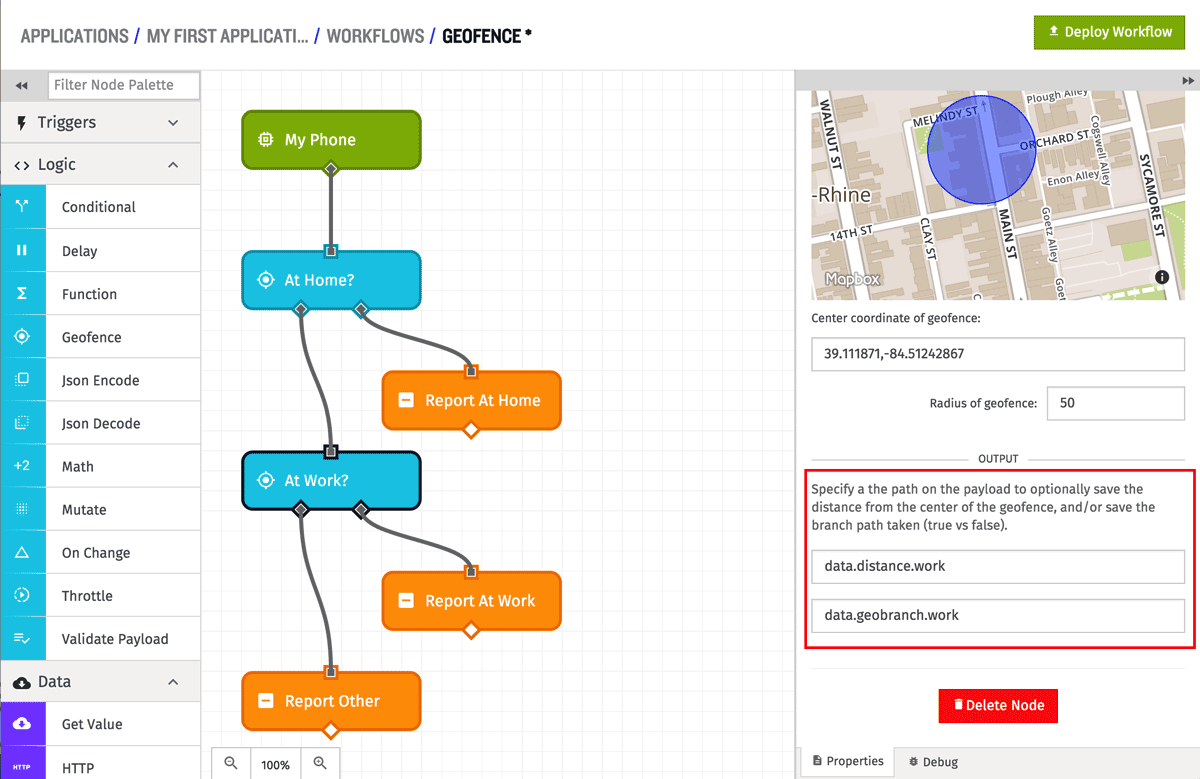
Task: Select the At Home? geofence node
Action: pyautogui.click(x=331, y=280)
